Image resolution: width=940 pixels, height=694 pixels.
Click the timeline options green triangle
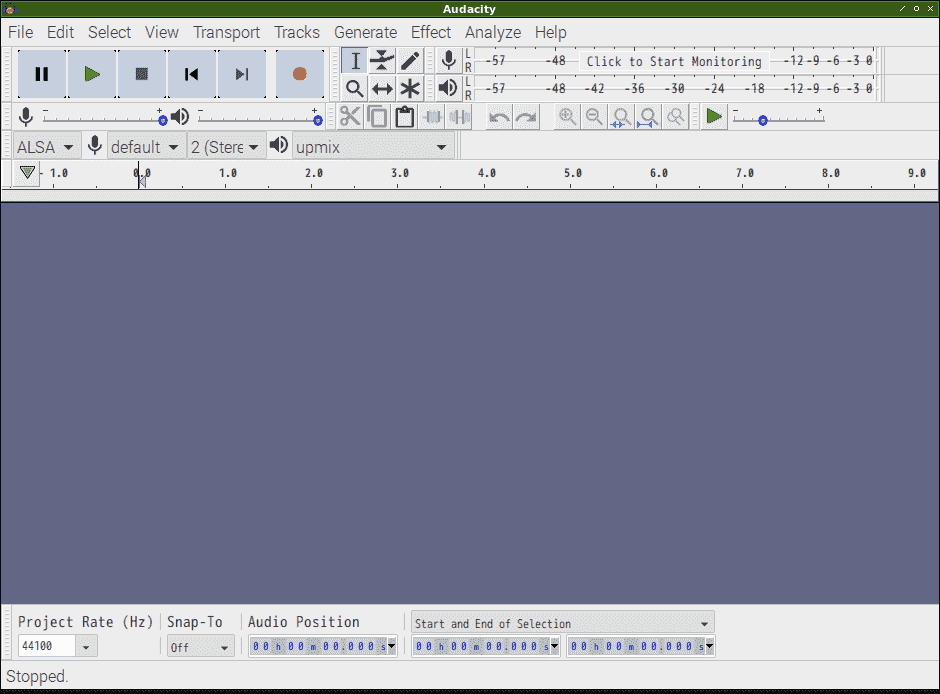click(27, 173)
